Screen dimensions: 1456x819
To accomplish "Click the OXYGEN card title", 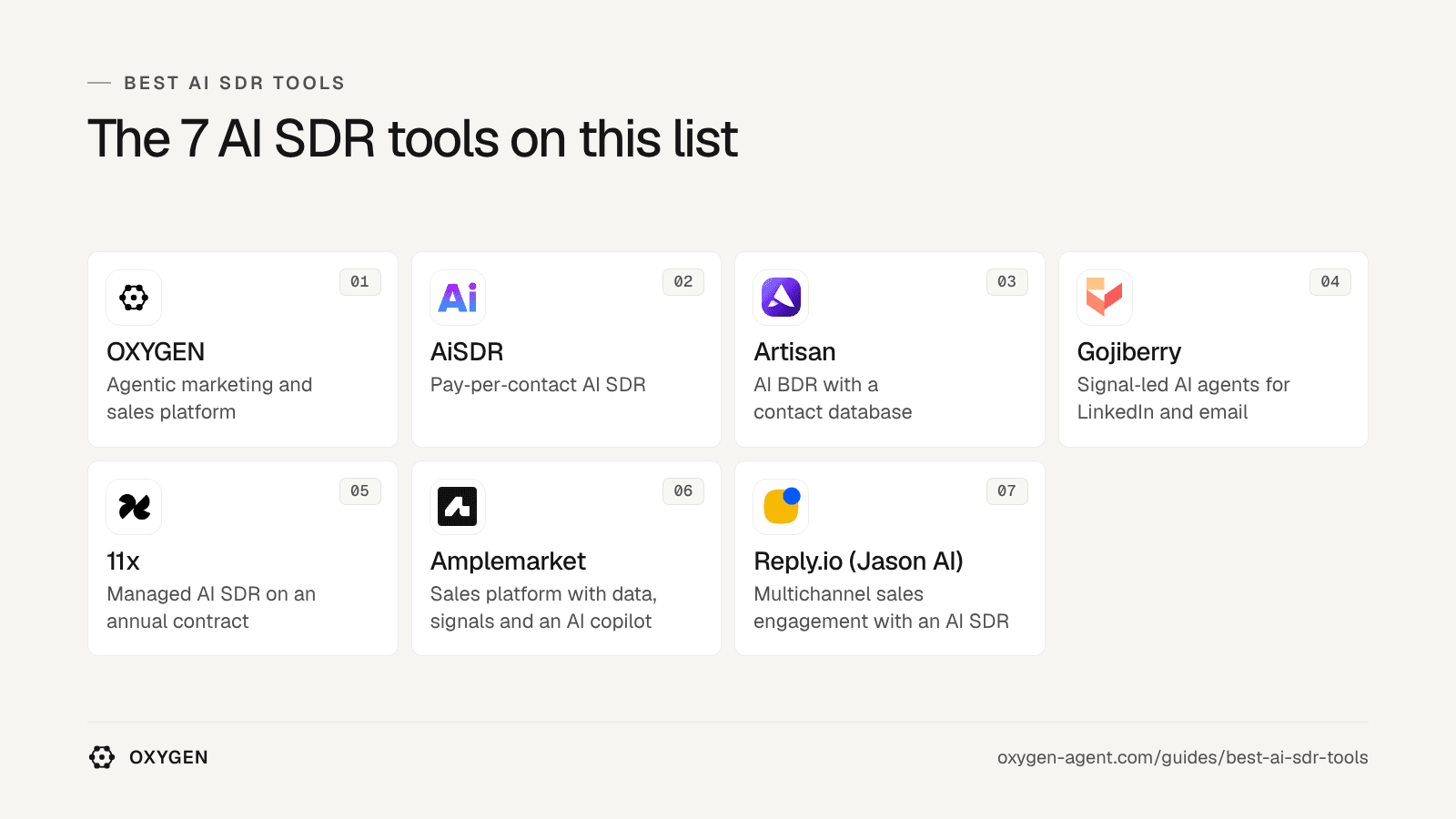I will point(156,352).
